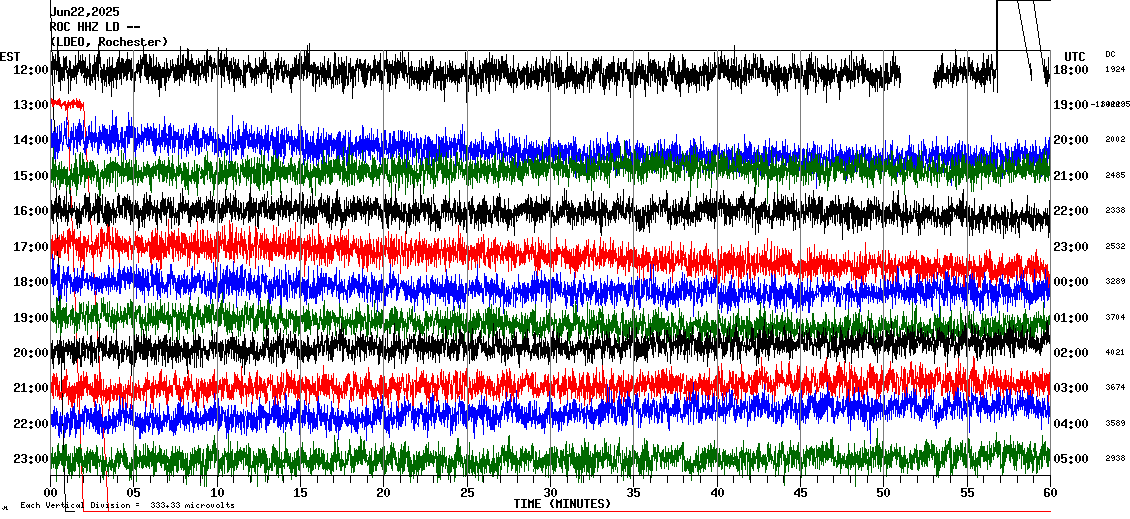The height and width of the screenshot is (519, 1130).
Task: Select the 02:00 UTC row label
Action: (1071, 353)
